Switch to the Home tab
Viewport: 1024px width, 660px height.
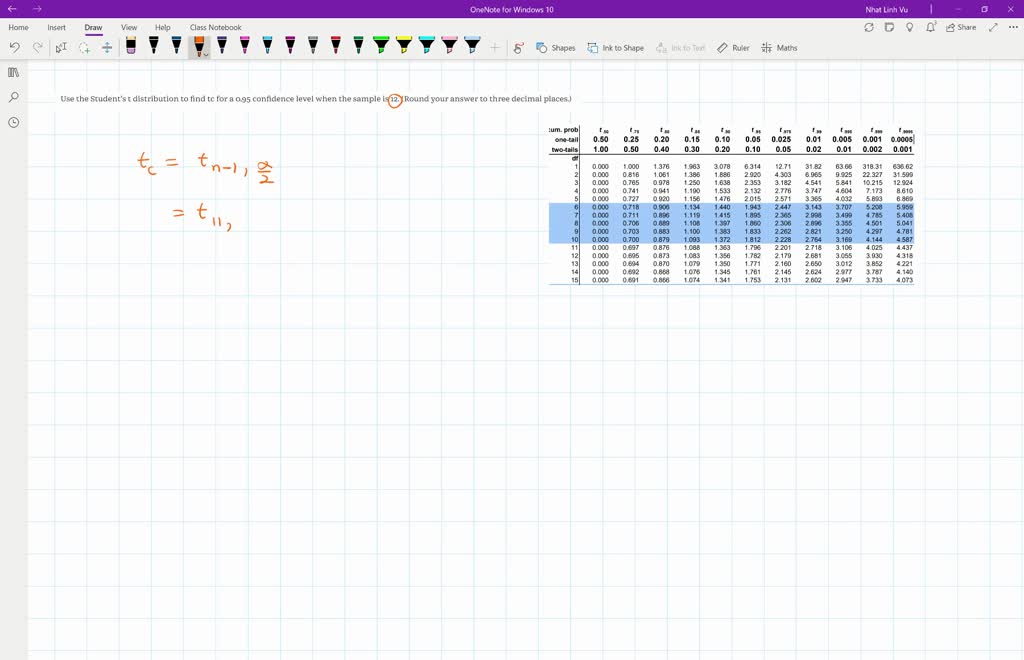[x=18, y=27]
